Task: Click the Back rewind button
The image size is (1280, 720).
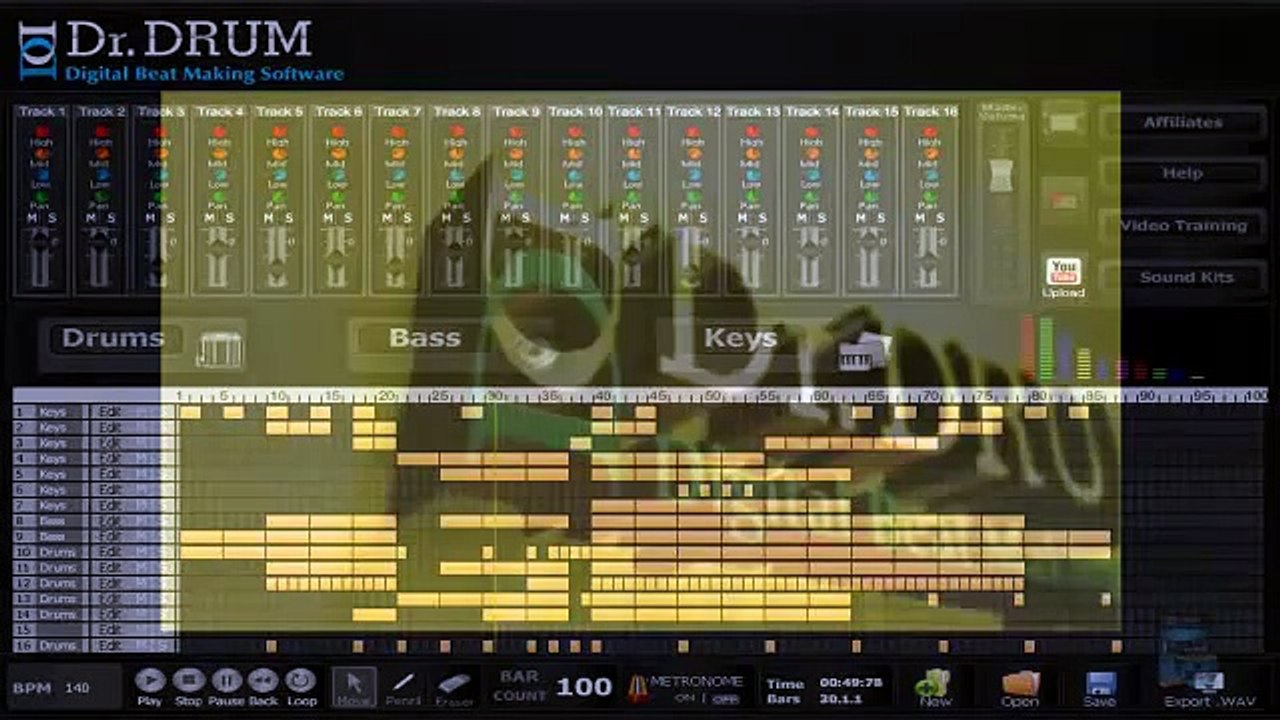Action: click(263, 681)
